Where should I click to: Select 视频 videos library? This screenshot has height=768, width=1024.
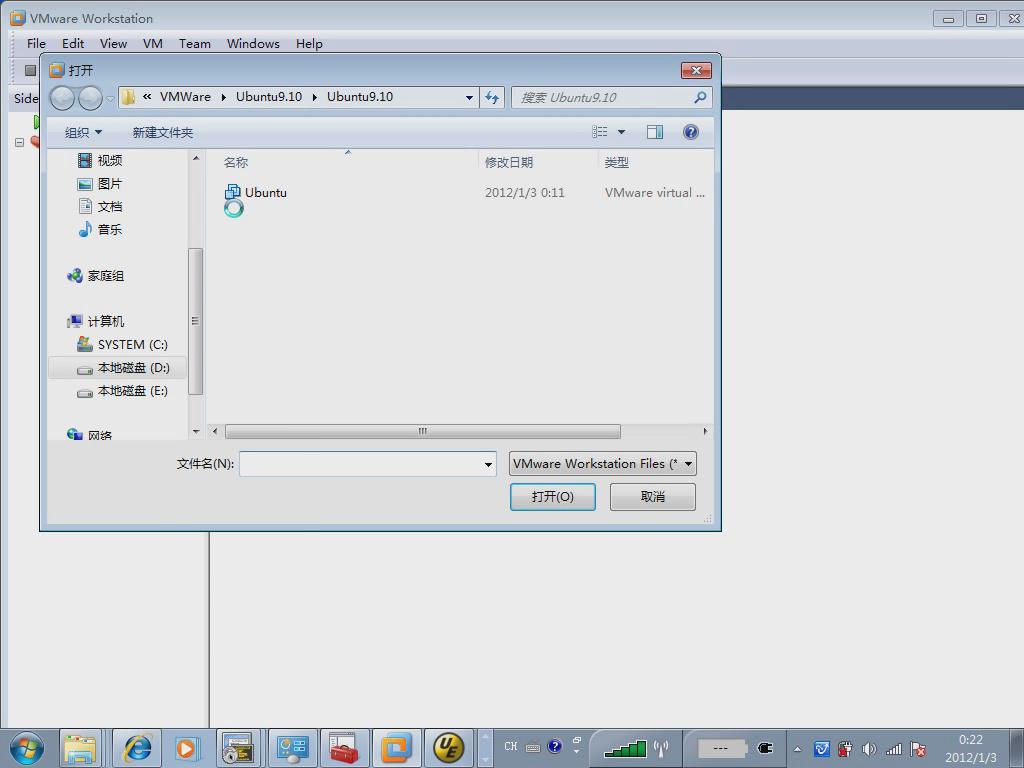pos(100,161)
